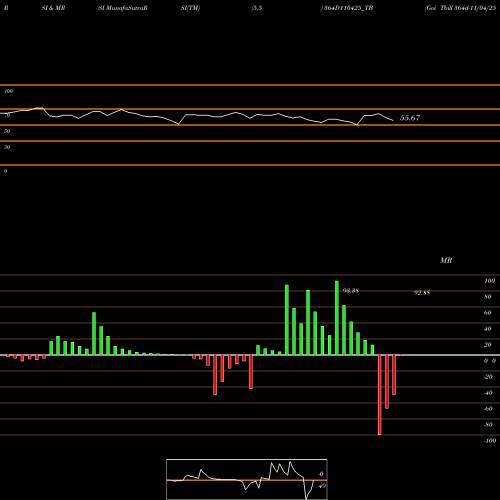Click the -80 label on MR axis
Image resolution: width=500 pixels, height=500 pixels.
point(488,425)
